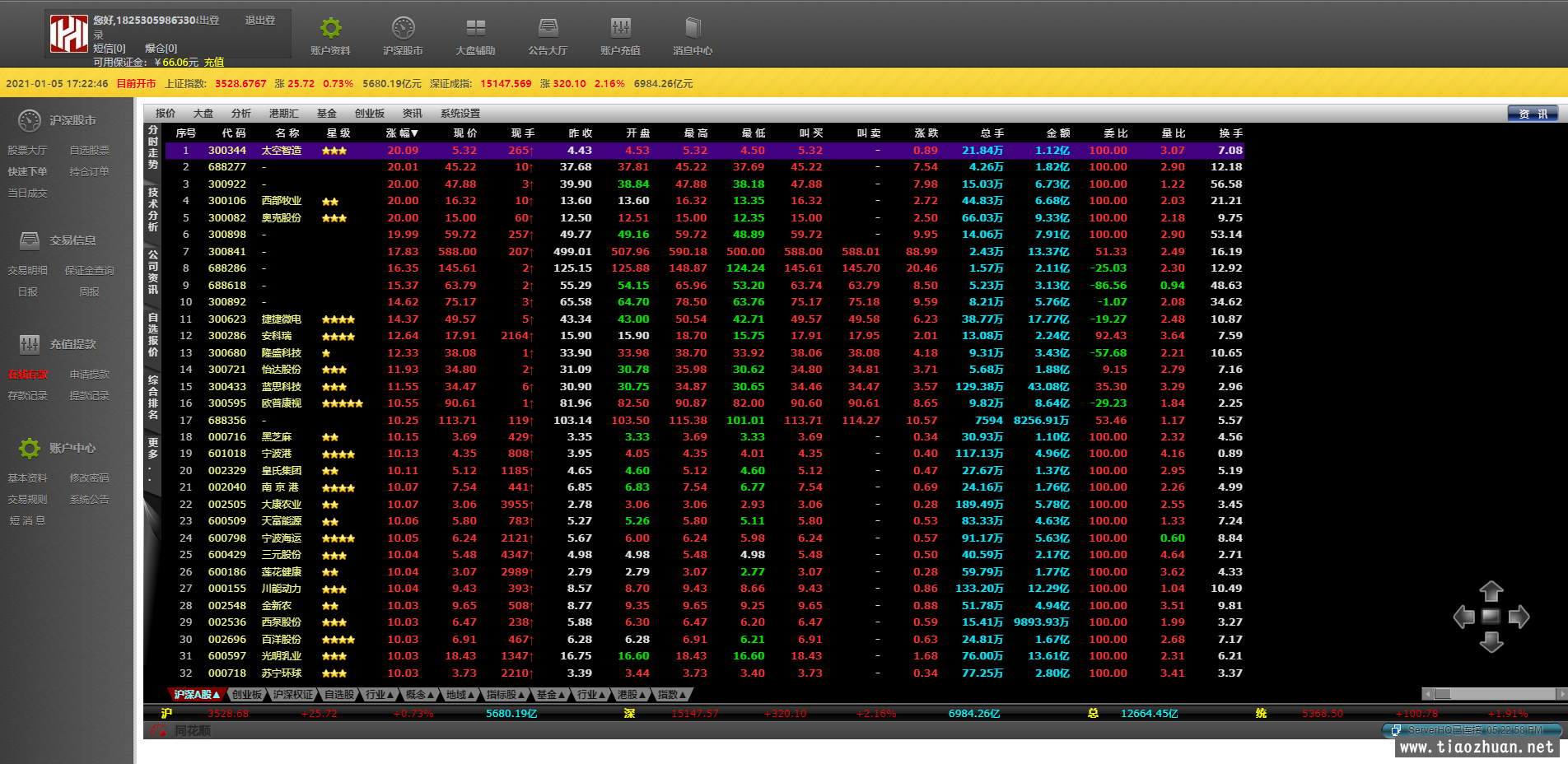Open the 创业板 menu
This screenshot has height=764, width=1568.
(370, 114)
